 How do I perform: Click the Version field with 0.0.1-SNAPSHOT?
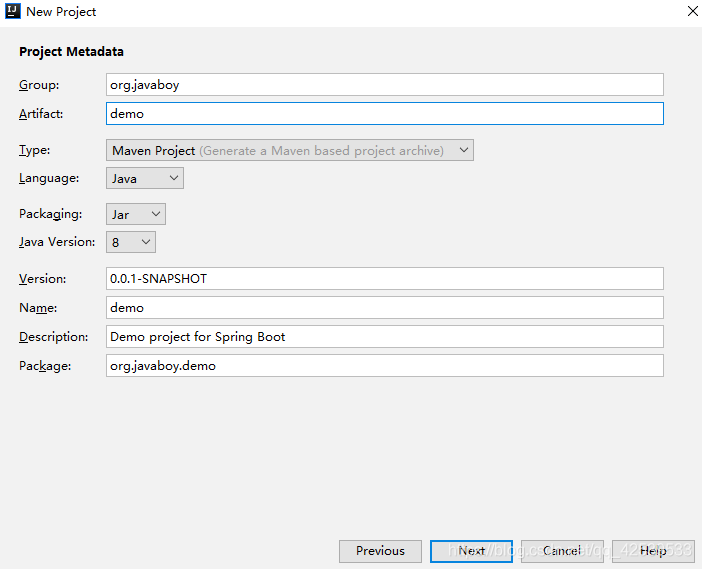pos(385,278)
